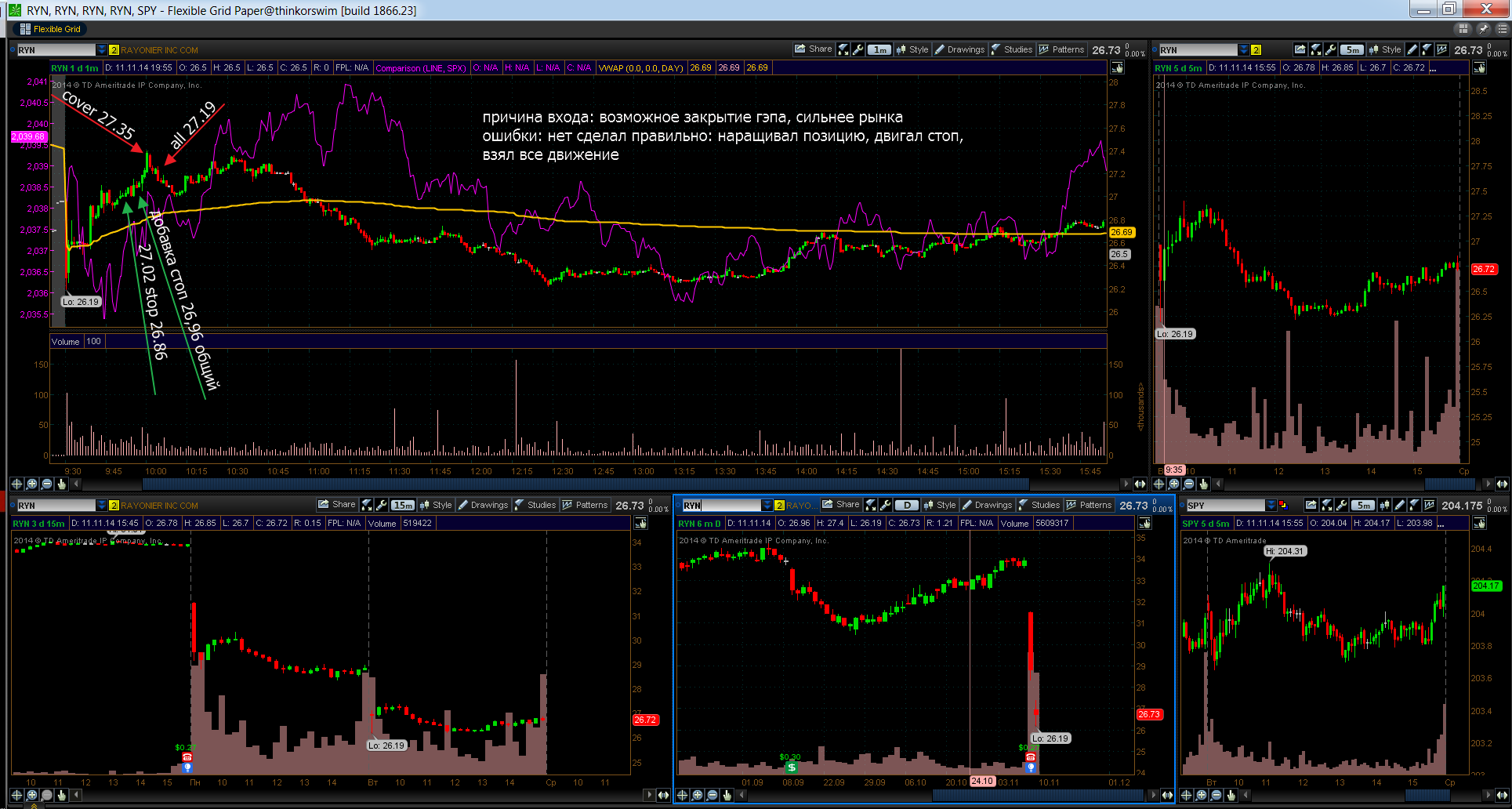Expand symbol dropdown on SPY chart

1271,505
